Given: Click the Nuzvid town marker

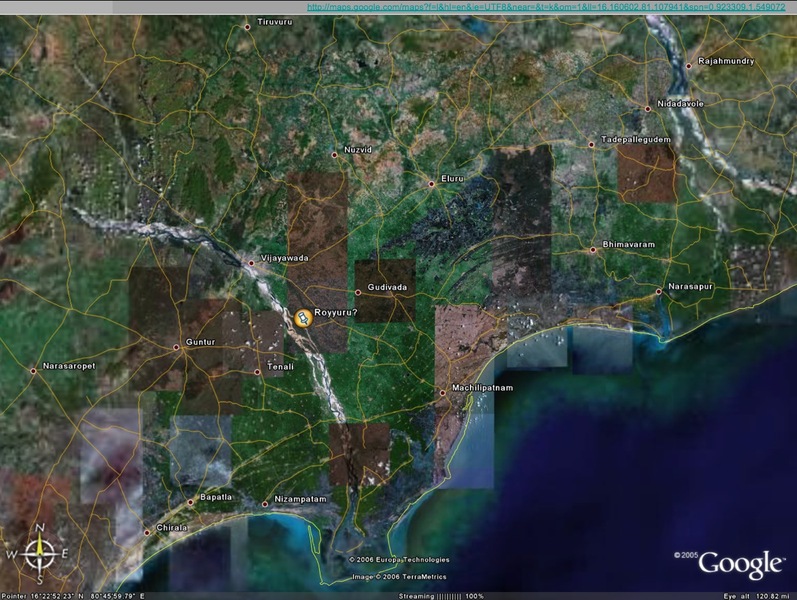Looking at the screenshot, I should click(x=335, y=154).
